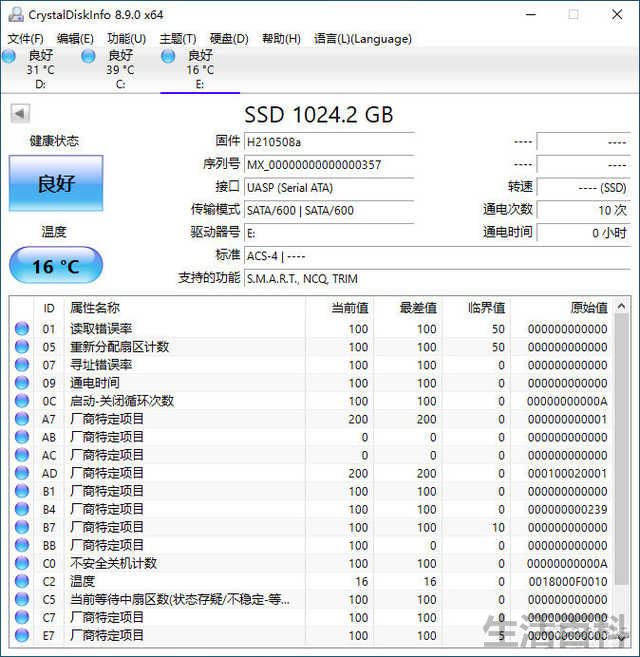The image size is (640, 657).
Task: Click the power-on hours field 0 小时
Action: (x=583, y=233)
